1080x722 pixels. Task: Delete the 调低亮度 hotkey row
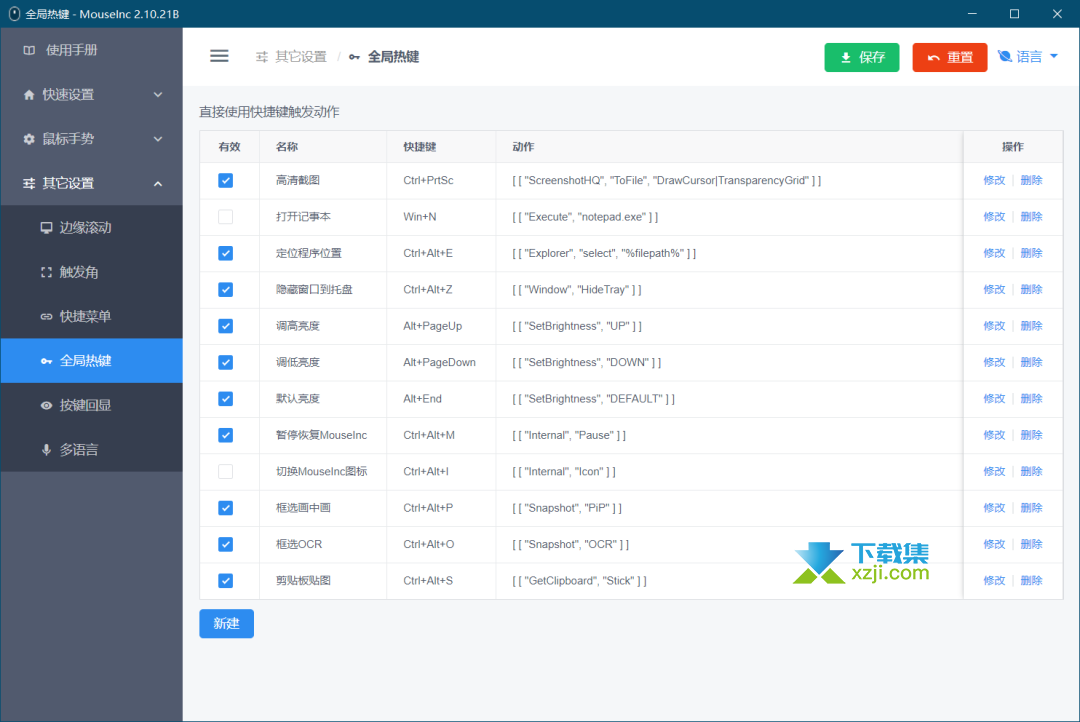[1031, 362]
